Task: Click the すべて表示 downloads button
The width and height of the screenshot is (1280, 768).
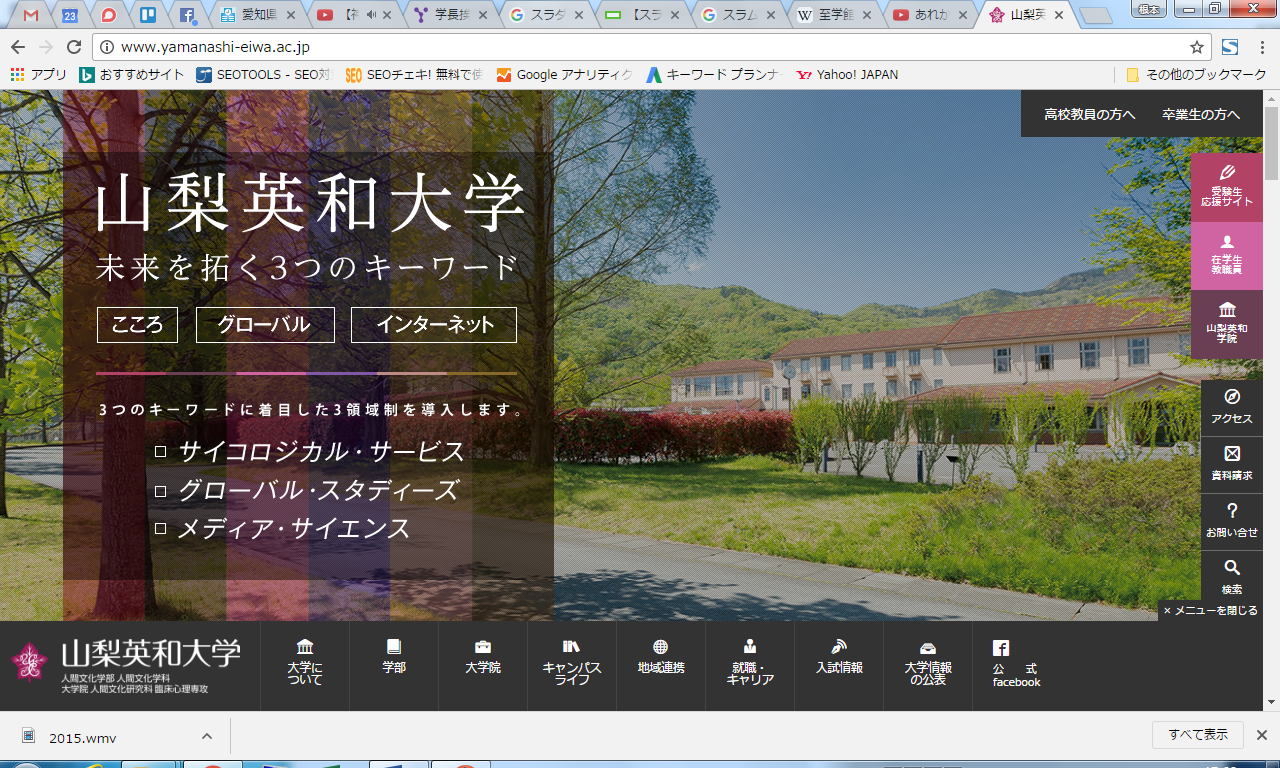Action: [x=1198, y=735]
